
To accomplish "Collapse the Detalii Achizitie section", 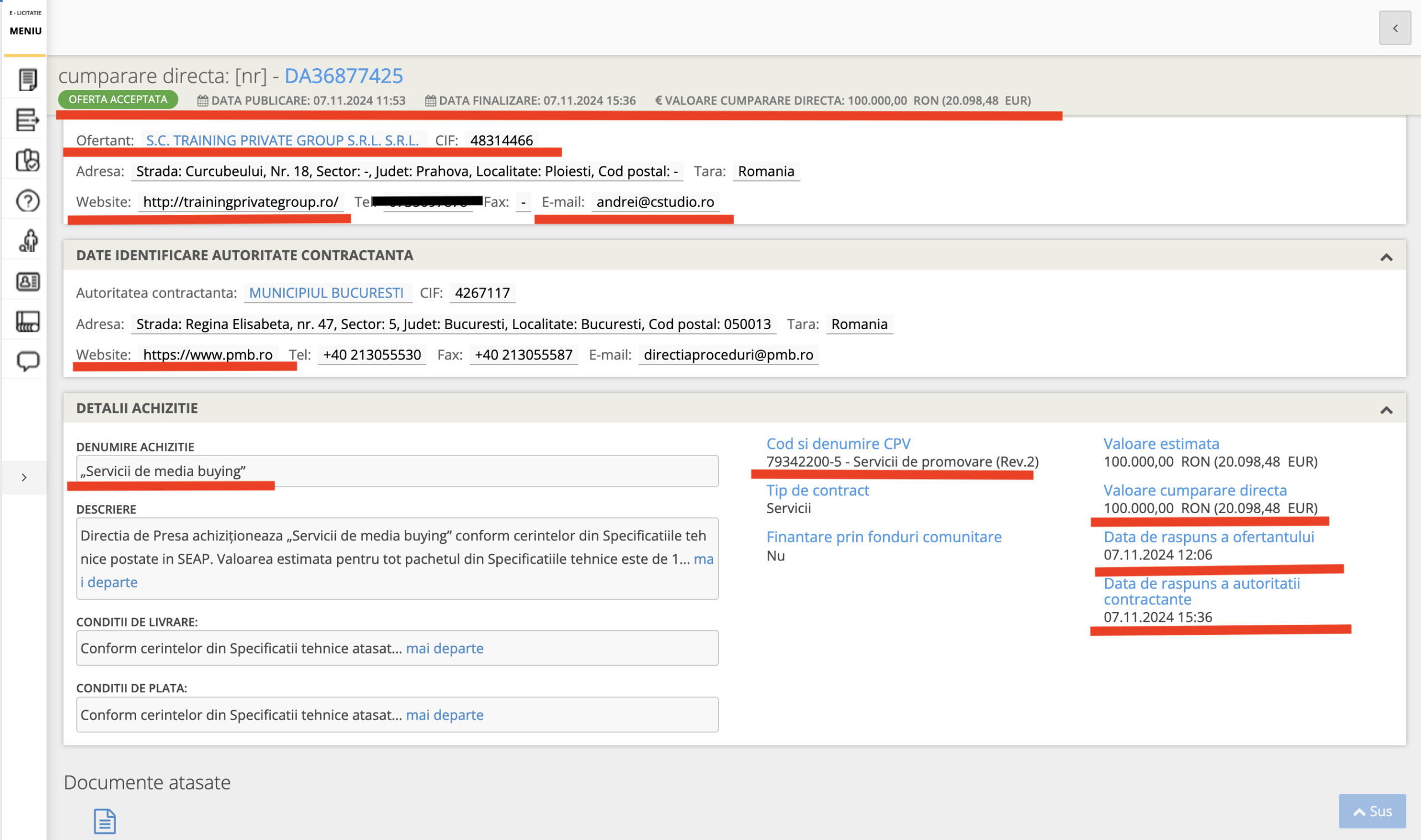I will [1386, 411].
